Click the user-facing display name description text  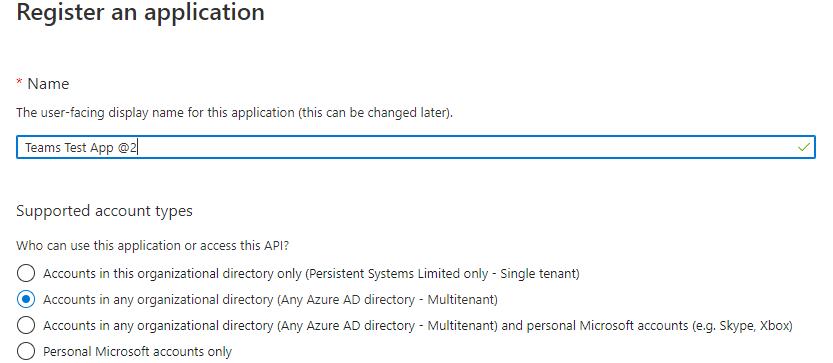pyautogui.click(x=234, y=113)
